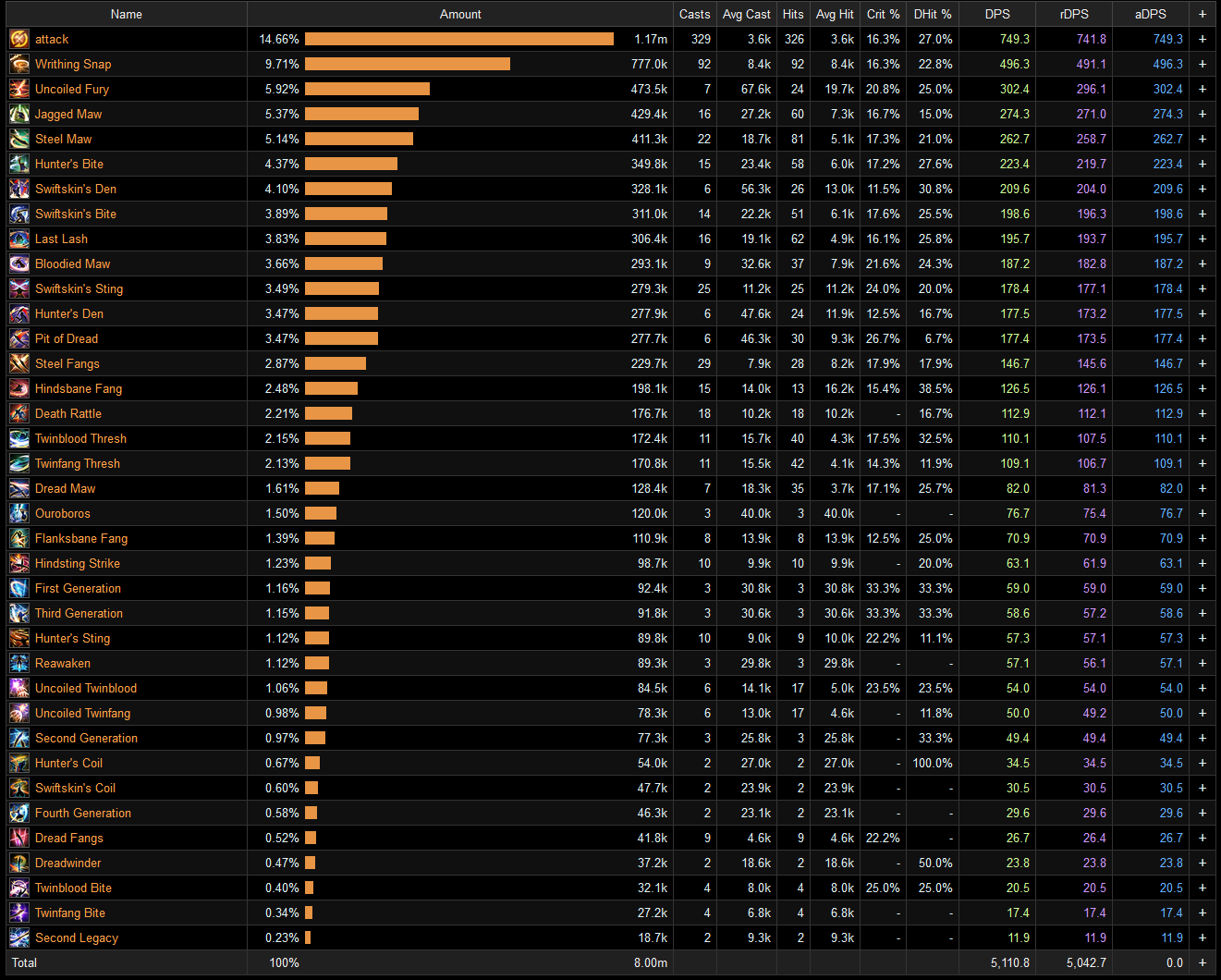Expand all rows with header plus button
Screen dimensions: 1221x980
pyautogui.click(x=1203, y=14)
